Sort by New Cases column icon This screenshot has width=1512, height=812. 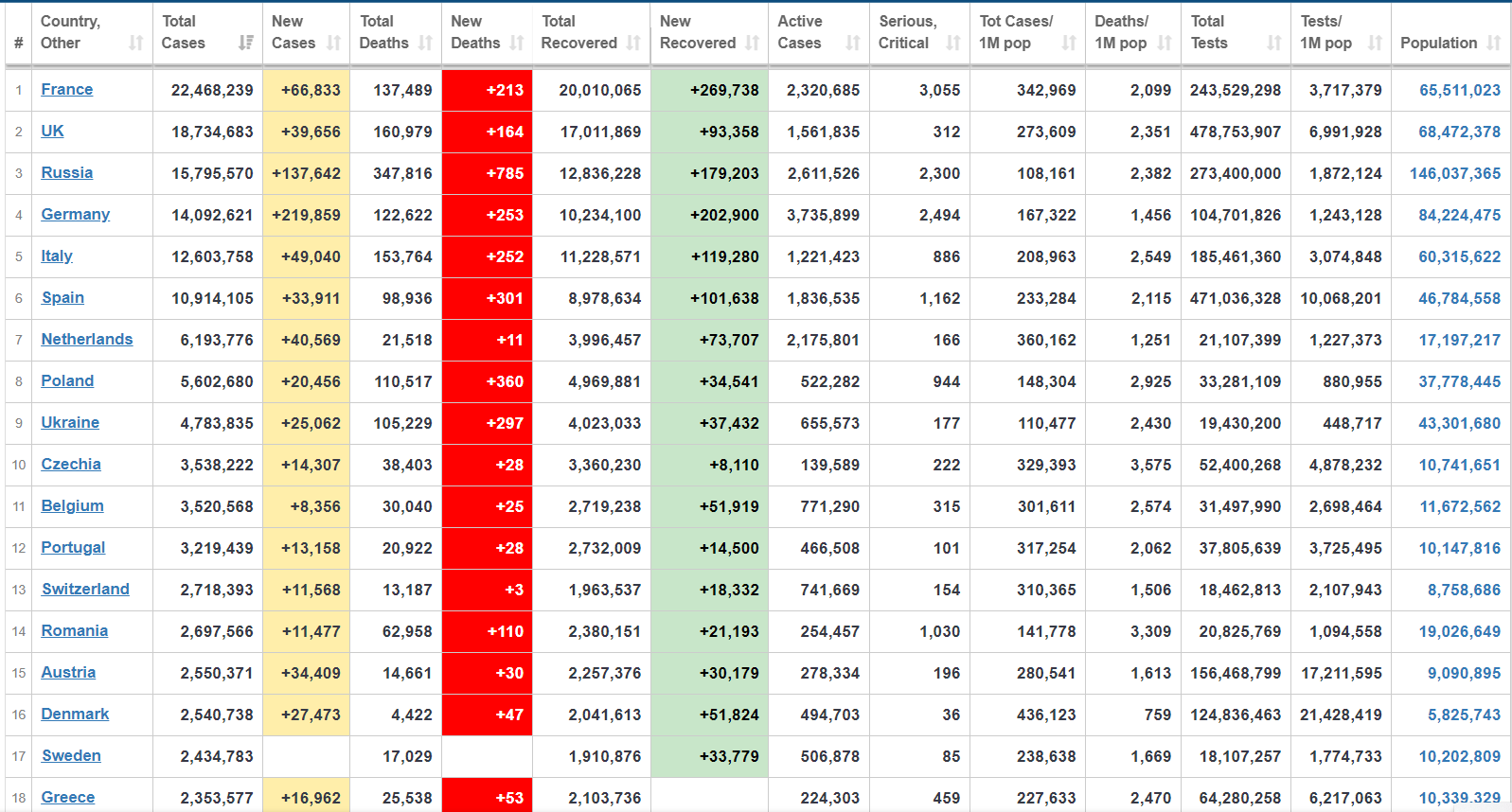[333, 43]
